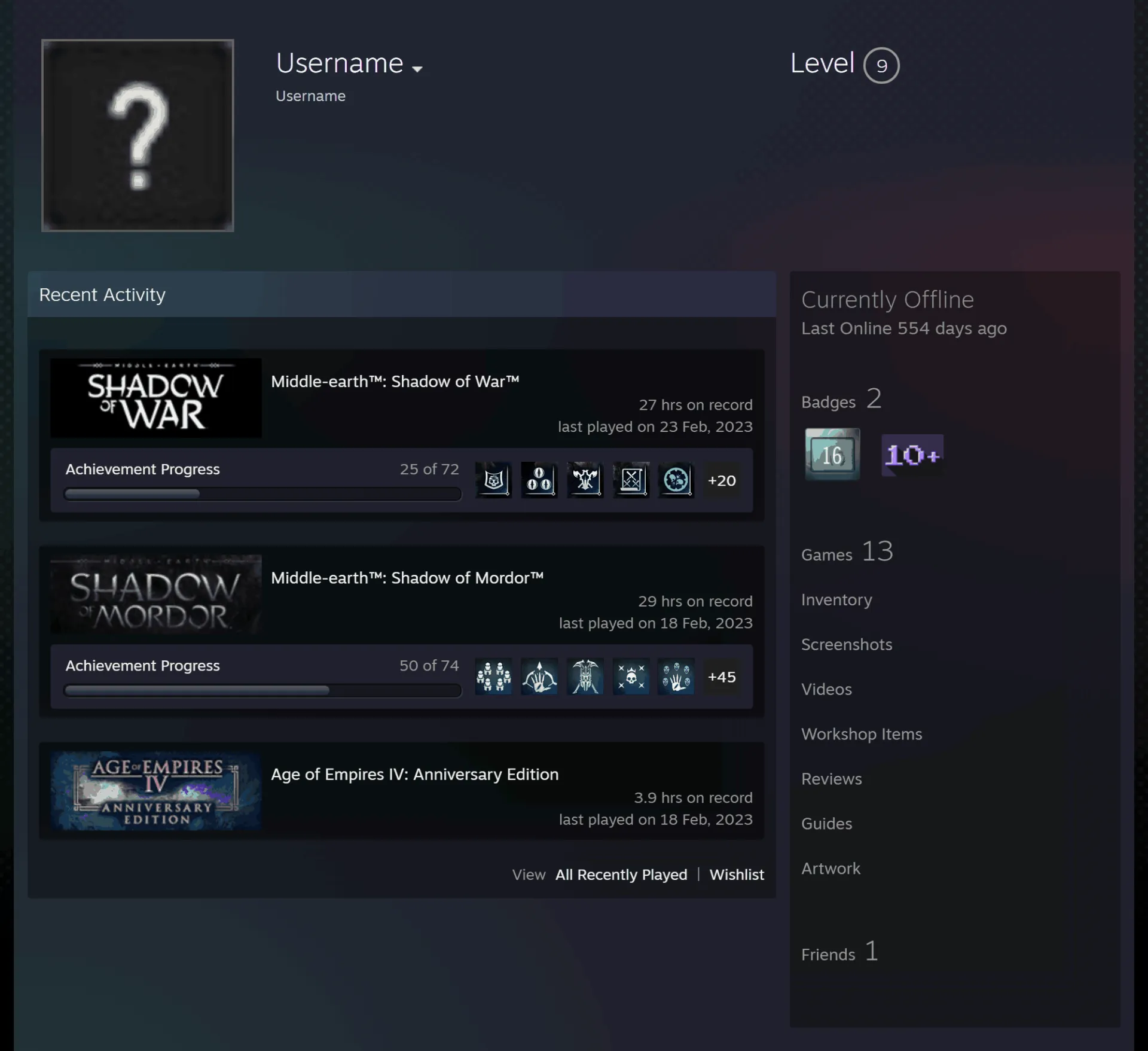
Task: Click Shadow of War 'Achievement Progress' label
Action: coord(142,470)
